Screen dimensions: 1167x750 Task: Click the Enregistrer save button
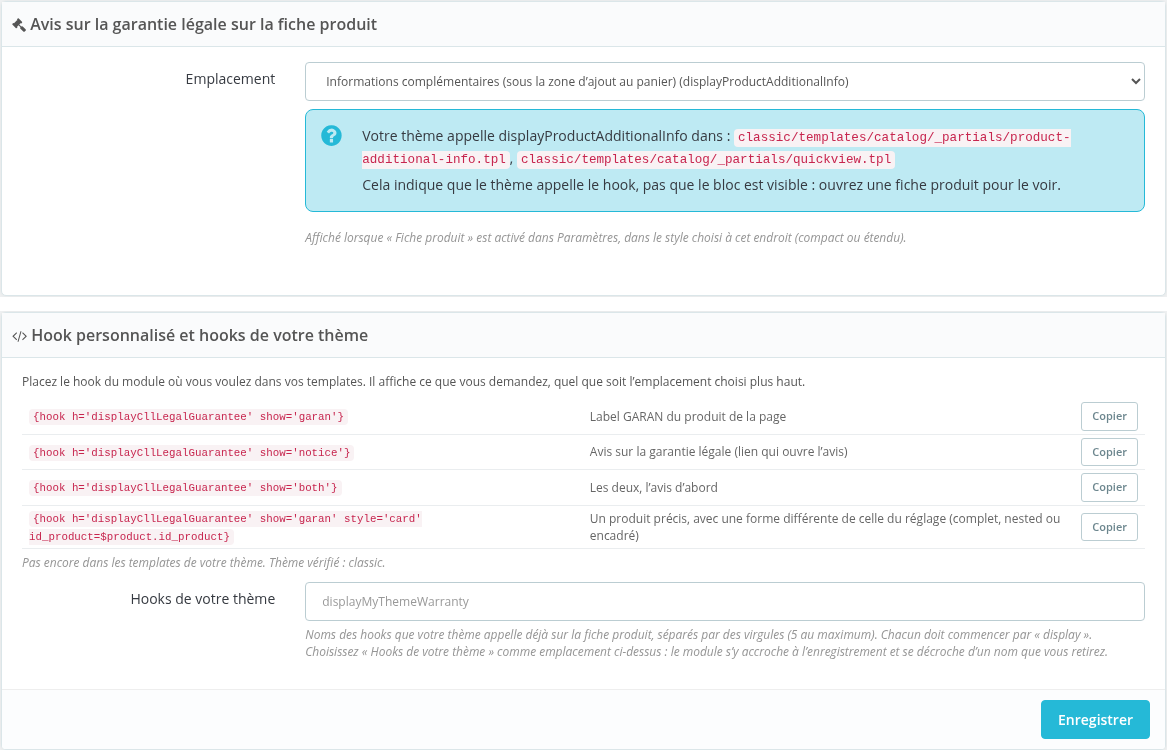click(x=1095, y=719)
